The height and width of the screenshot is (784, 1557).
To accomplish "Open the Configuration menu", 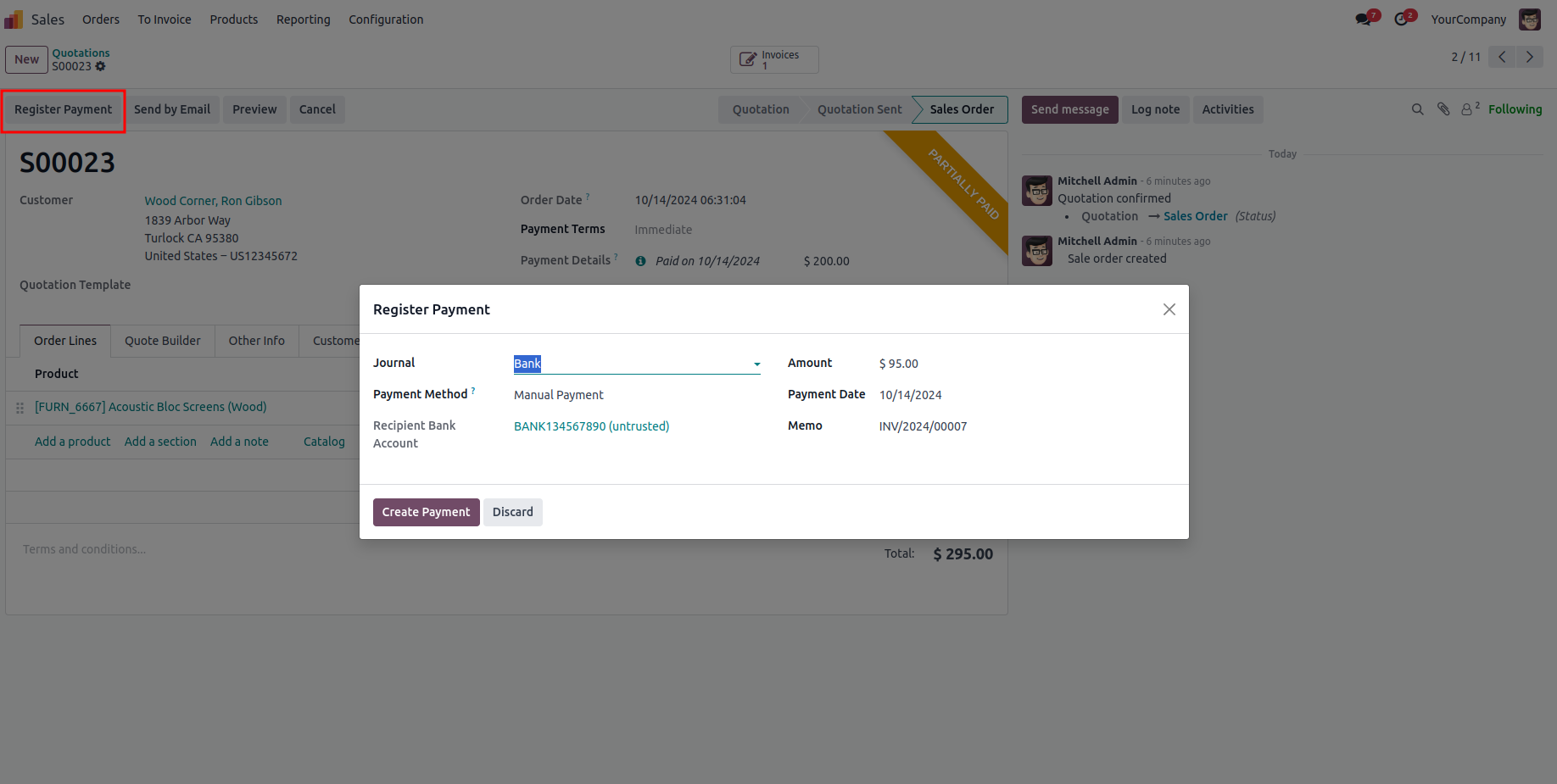I will [386, 19].
